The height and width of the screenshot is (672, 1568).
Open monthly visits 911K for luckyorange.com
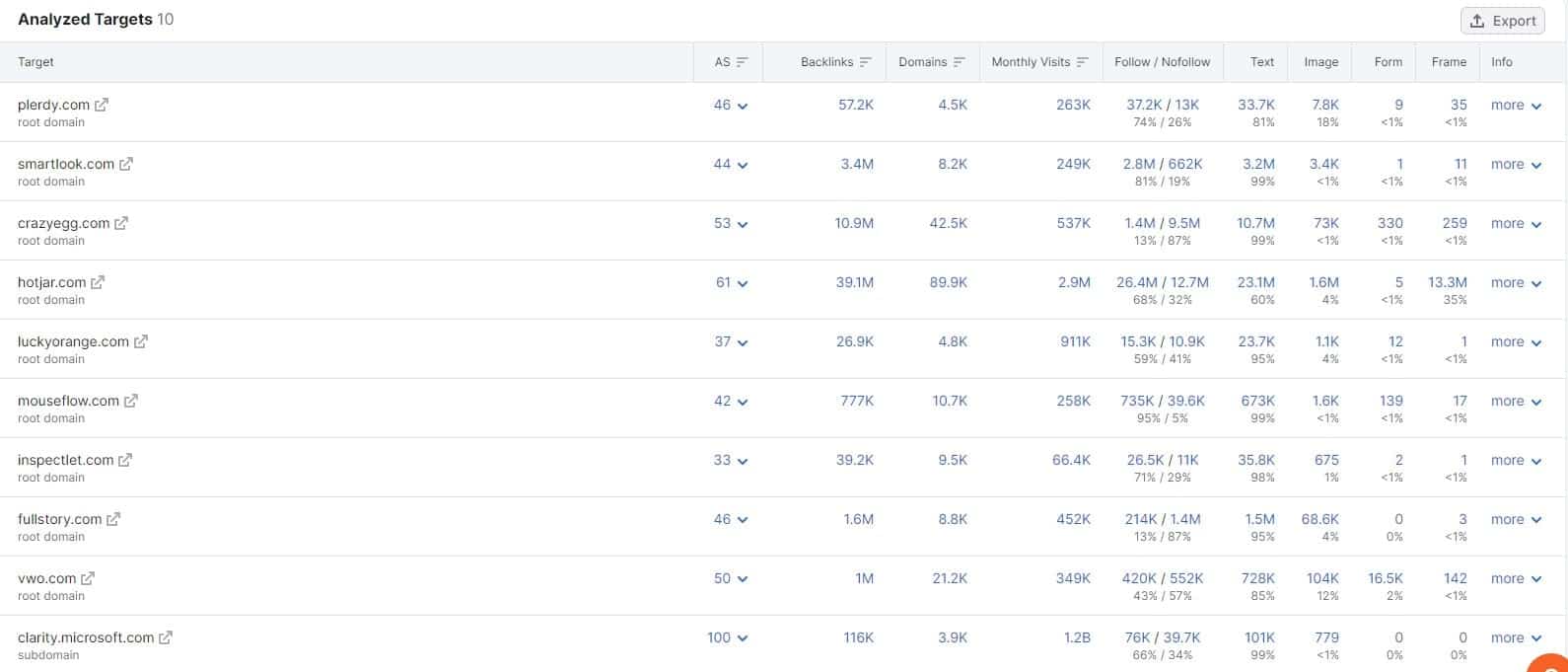pyautogui.click(x=1075, y=341)
